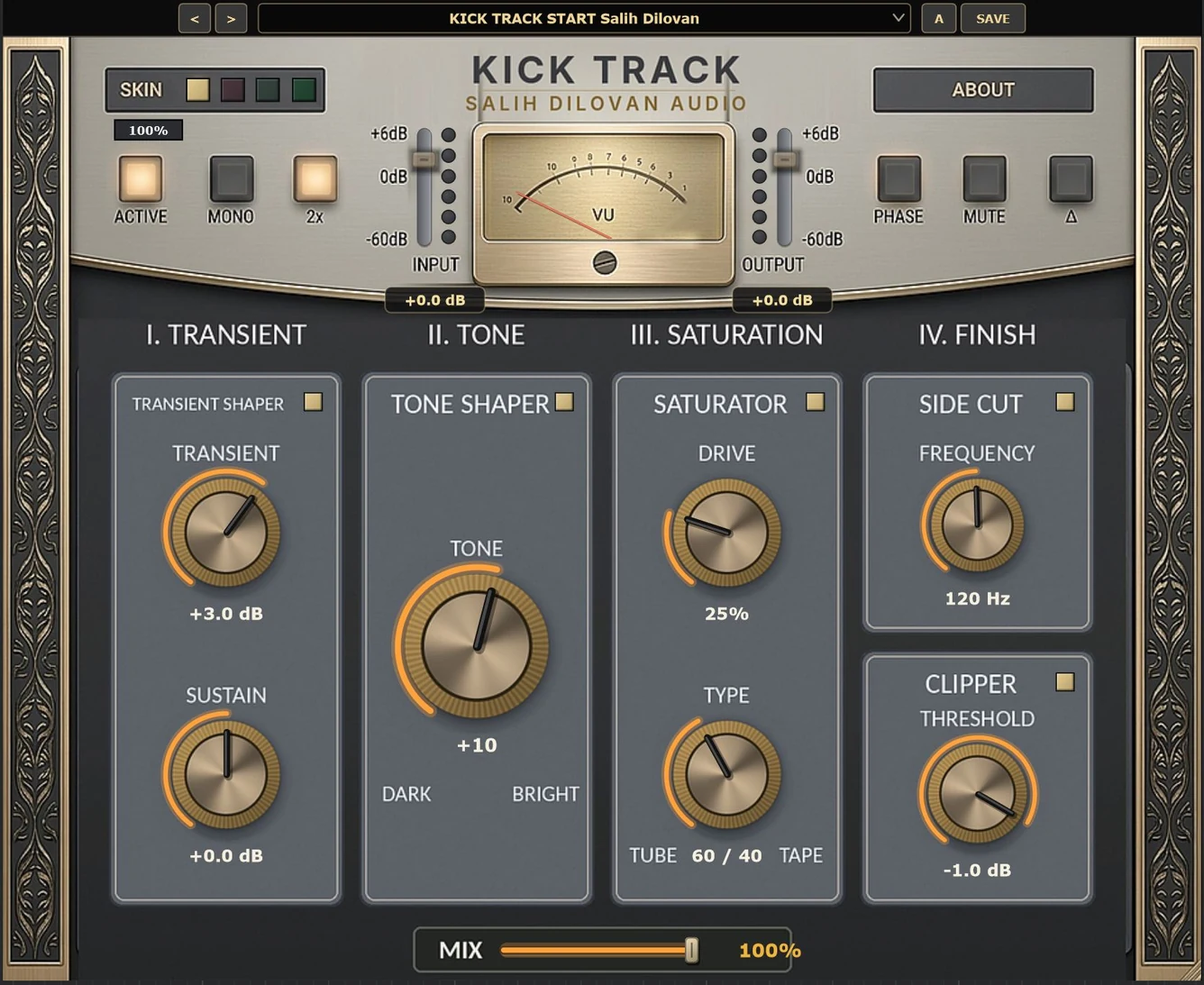Click the saturator DRIVE knob

726,533
